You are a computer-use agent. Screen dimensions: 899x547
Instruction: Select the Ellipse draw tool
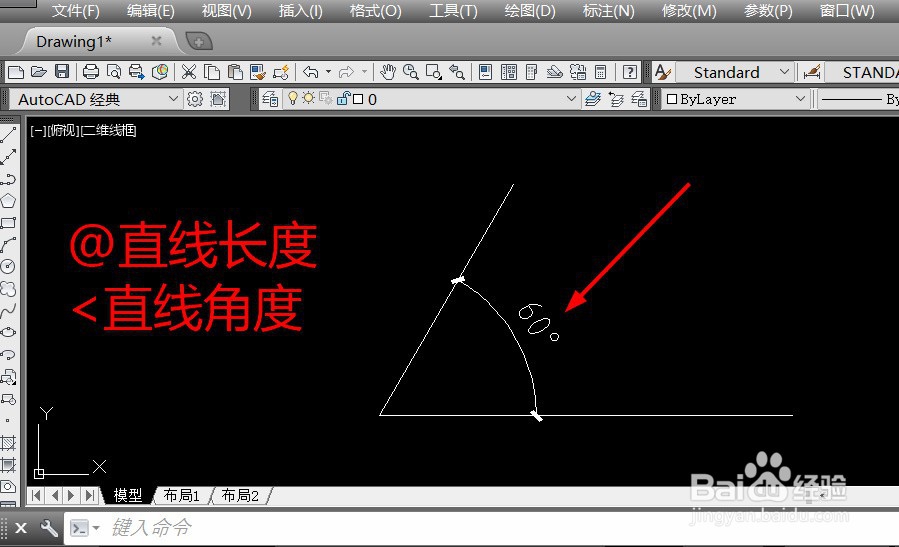click(x=8, y=332)
